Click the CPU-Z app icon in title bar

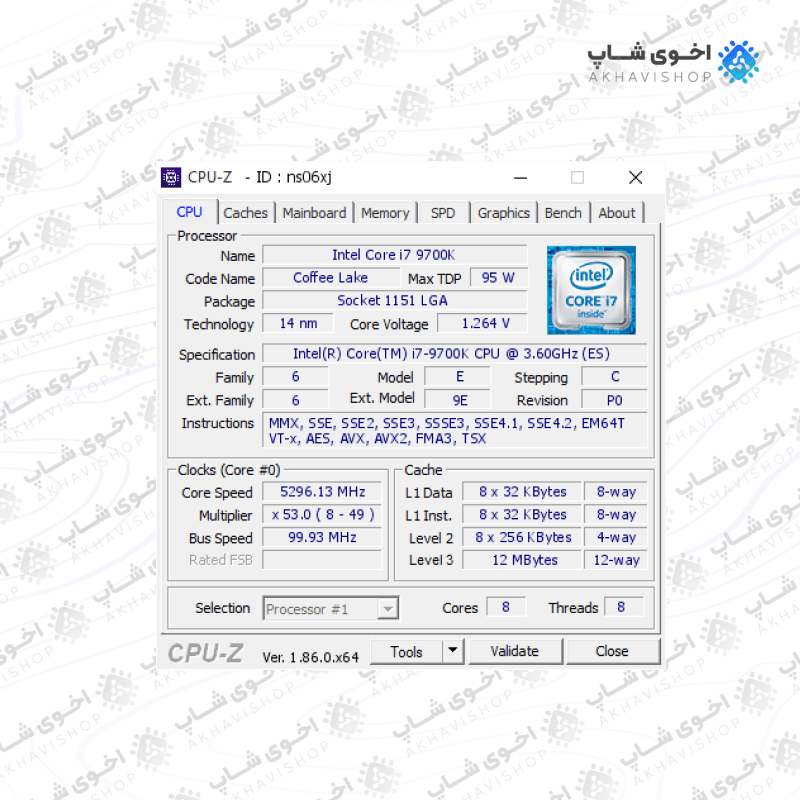(x=171, y=178)
